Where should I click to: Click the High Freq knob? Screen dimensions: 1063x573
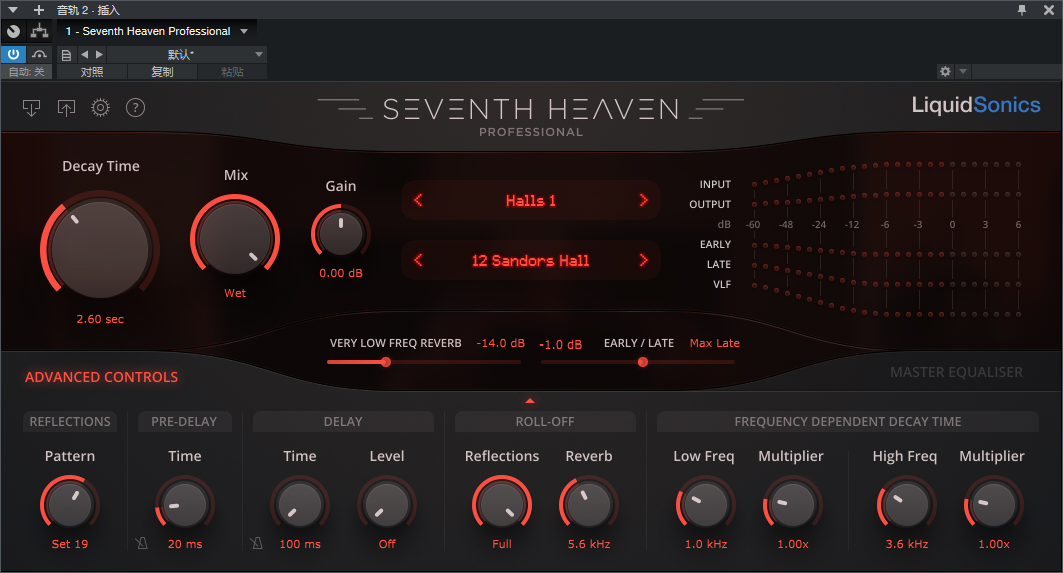(x=906, y=505)
